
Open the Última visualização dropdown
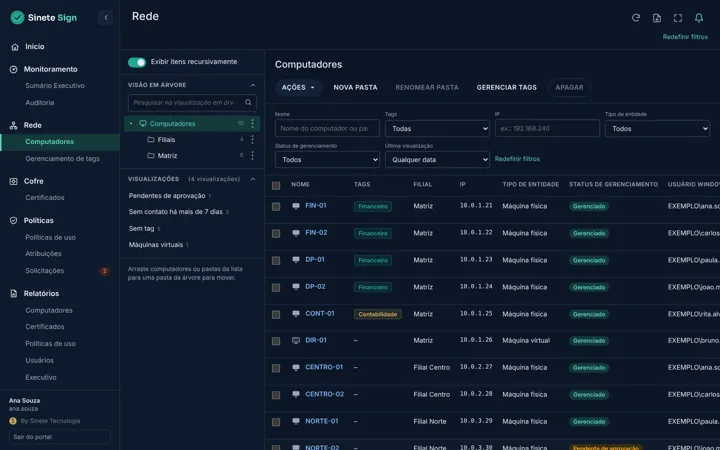437,160
